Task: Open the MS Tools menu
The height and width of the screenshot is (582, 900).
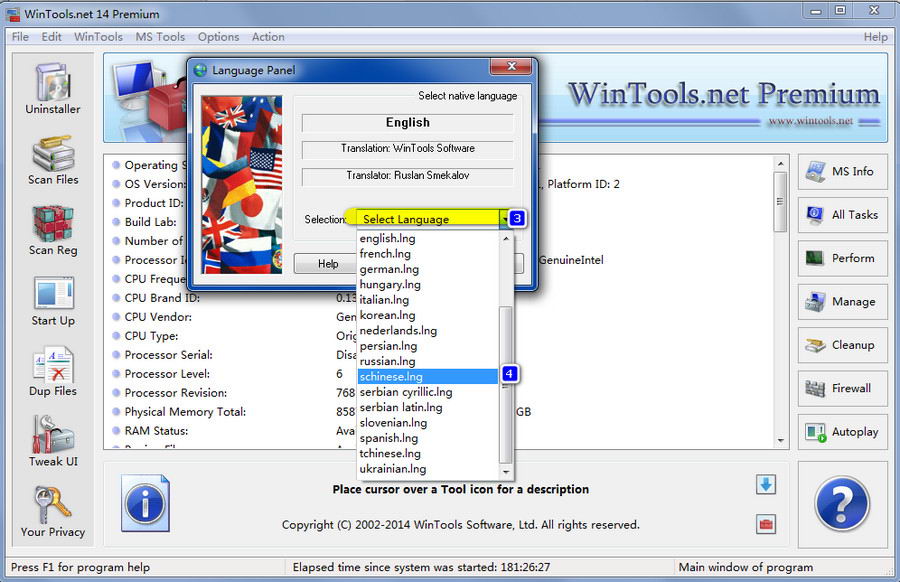Action: click(x=160, y=37)
